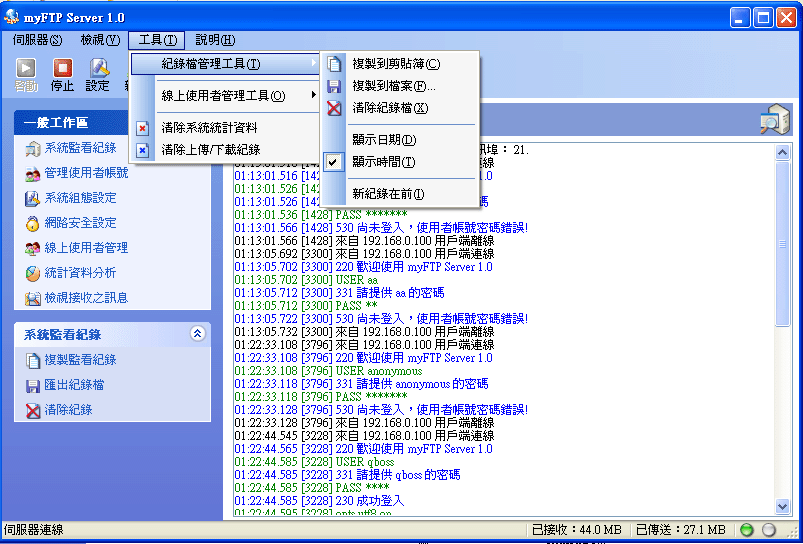Viewport: 803px width, 544px height.
Task: Open 統計資料分析 link
Action: [80, 273]
